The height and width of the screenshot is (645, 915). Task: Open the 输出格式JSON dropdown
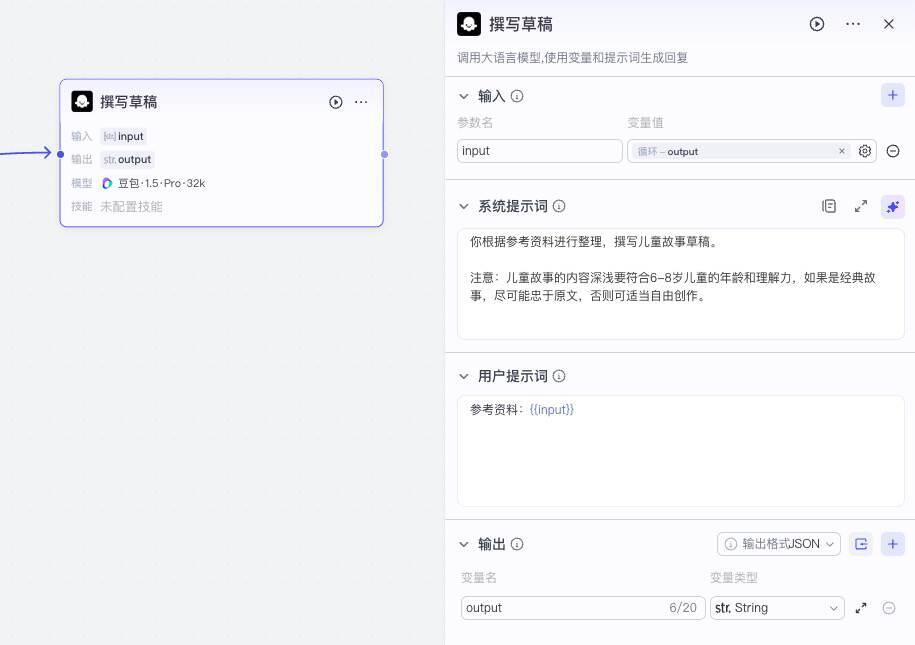[778, 544]
